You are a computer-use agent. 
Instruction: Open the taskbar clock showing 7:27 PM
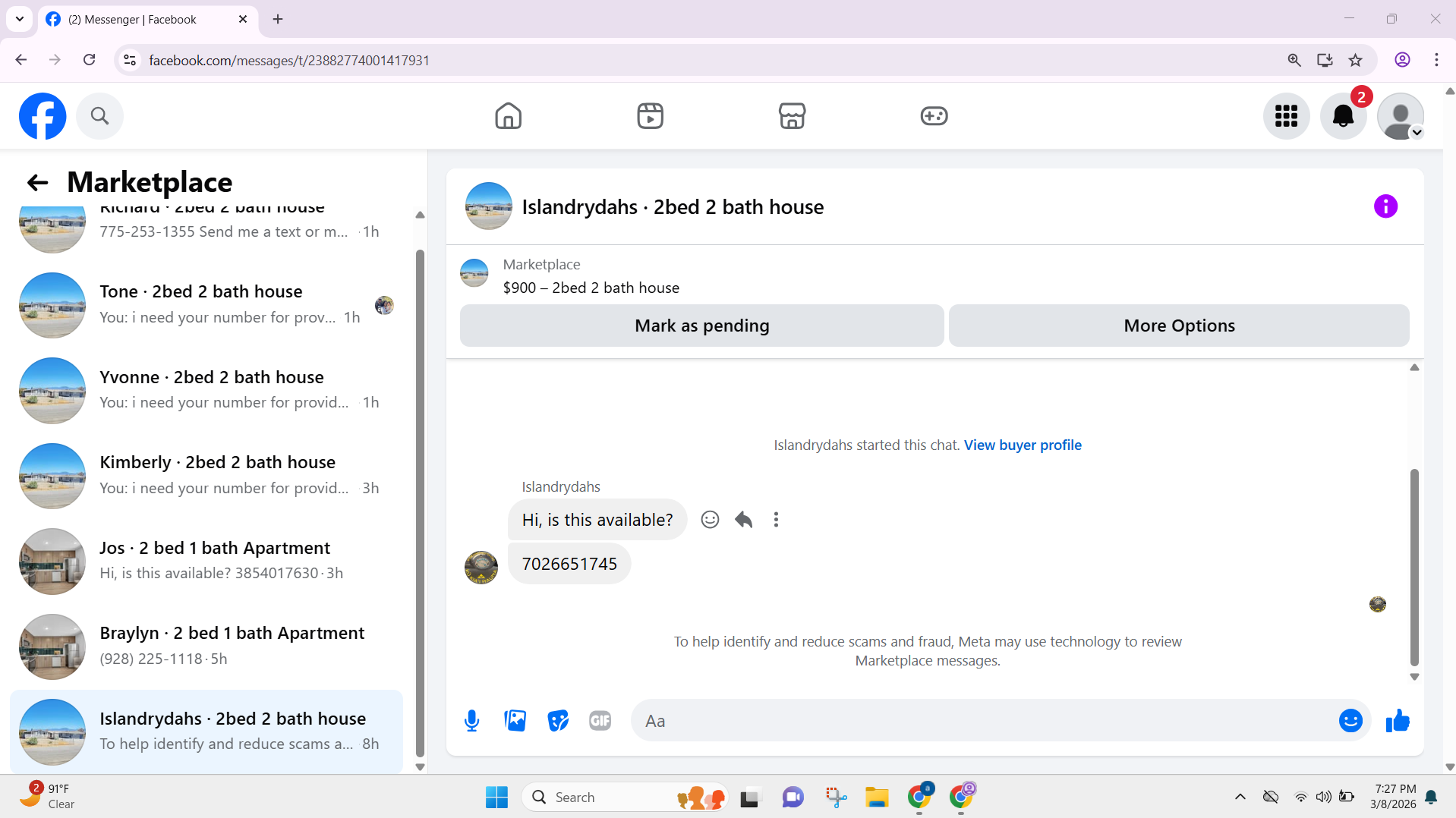click(1395, 796)
